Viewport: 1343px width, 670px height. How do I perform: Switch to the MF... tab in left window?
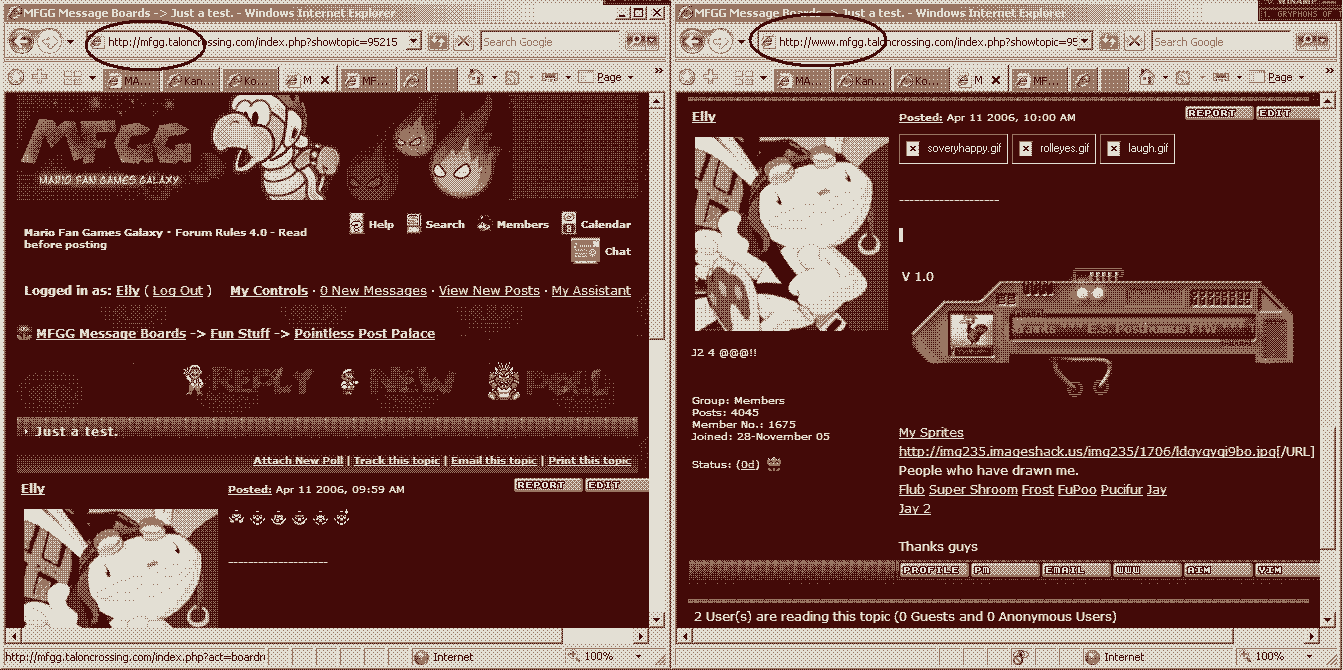tap(367, 79)
